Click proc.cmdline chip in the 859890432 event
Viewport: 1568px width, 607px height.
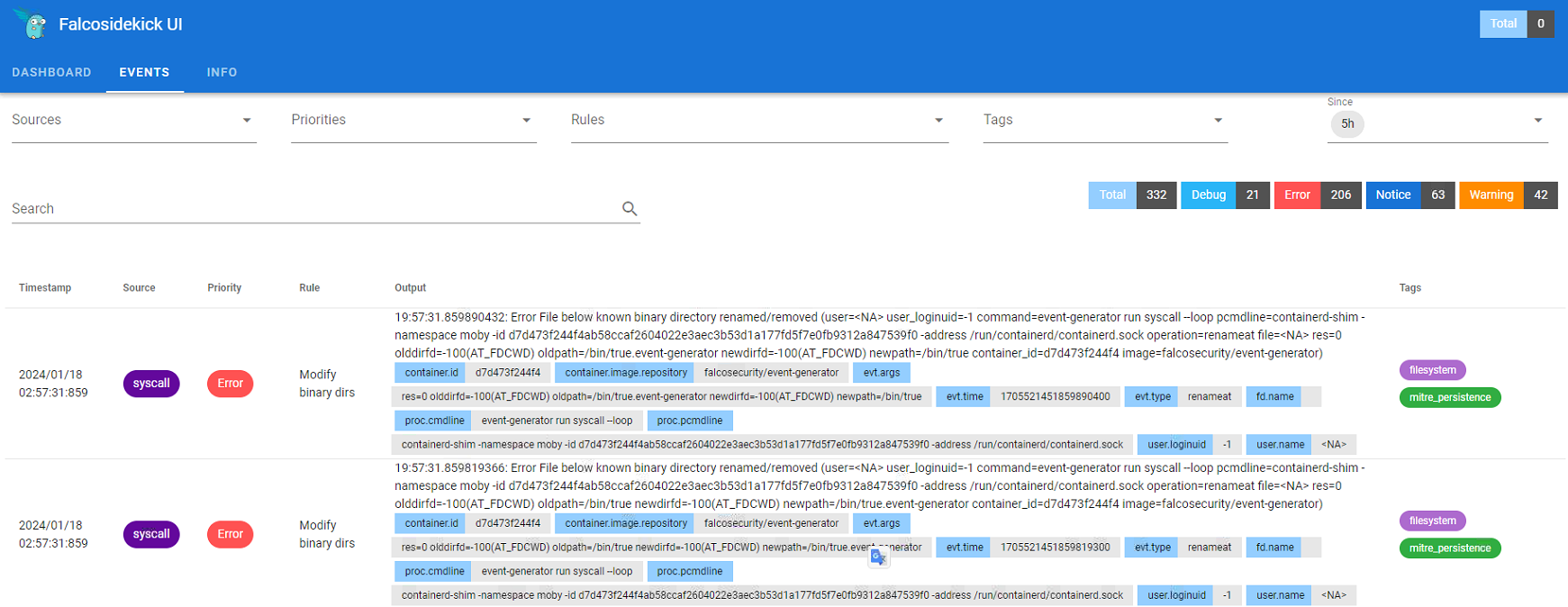coord(434,421)
